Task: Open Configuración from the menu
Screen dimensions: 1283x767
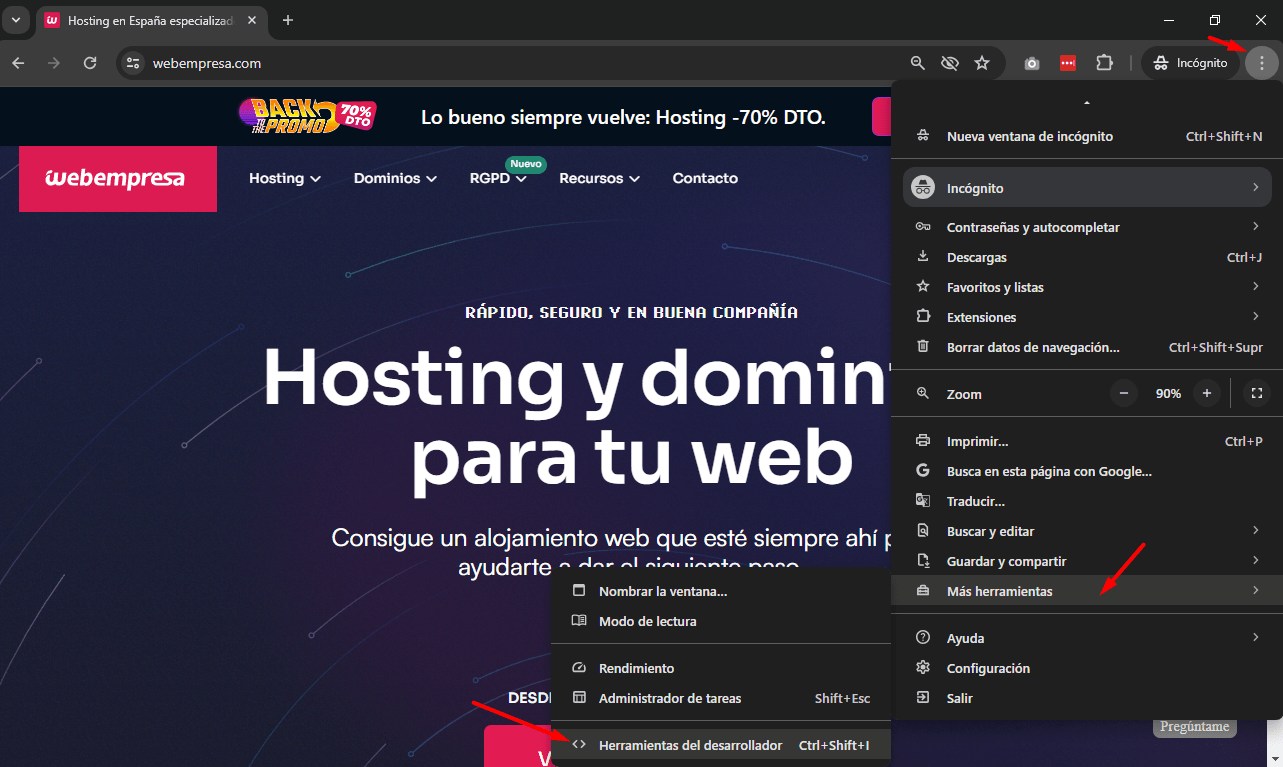Action: pyautogui.click(x=1087, y=668)
